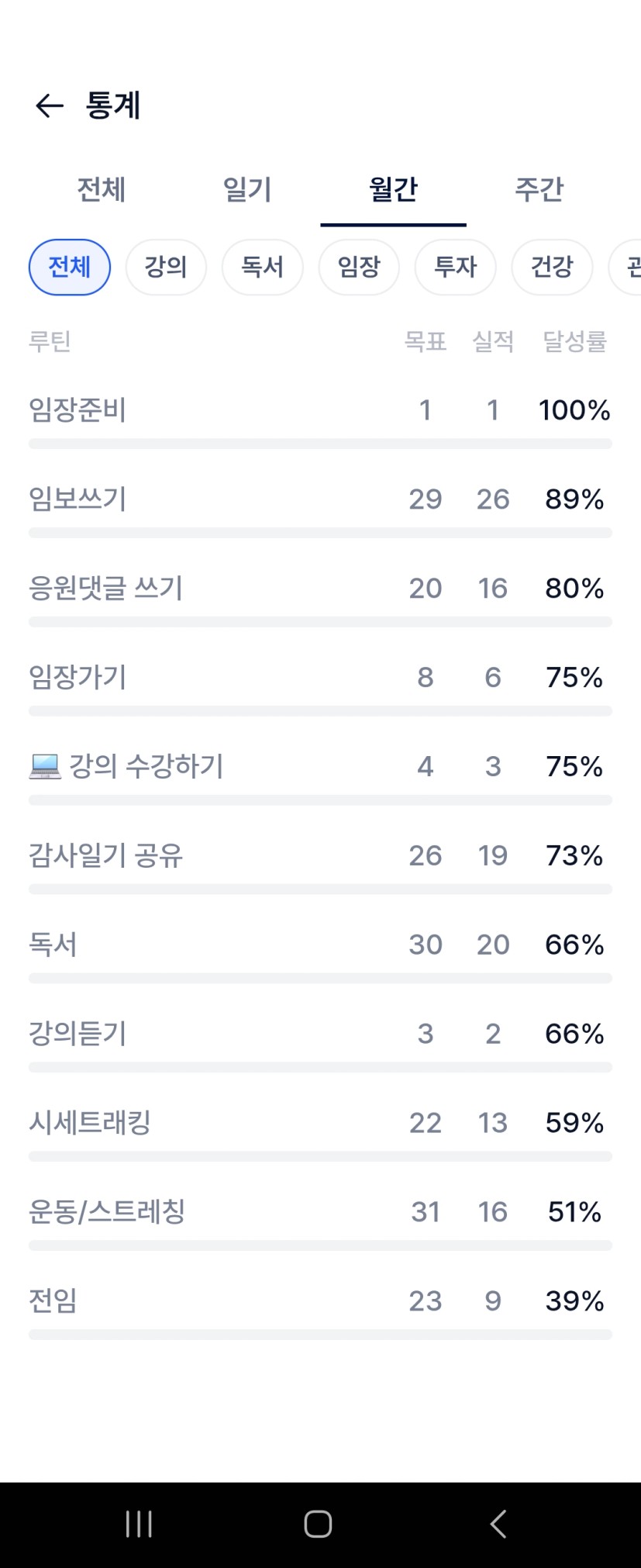Tap the 건강 filter chip

(552, 268)
